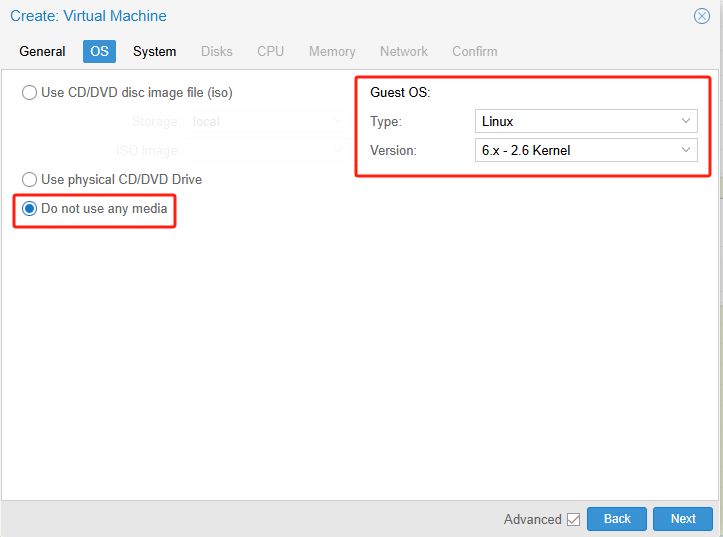Switch to the General tab
This screenshot has width=723, height=537.
(42, 51)
